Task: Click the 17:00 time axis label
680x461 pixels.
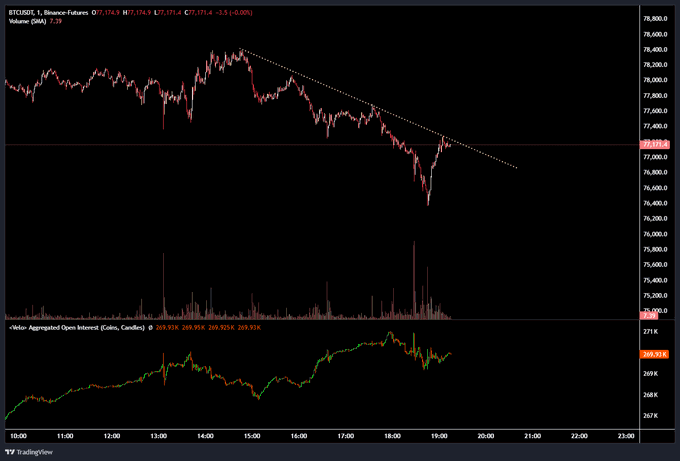Action: pos(346,436)
